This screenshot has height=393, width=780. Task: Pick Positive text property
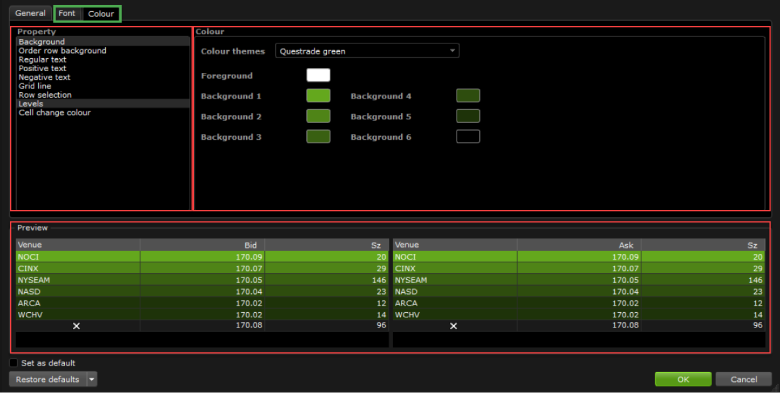103,69
